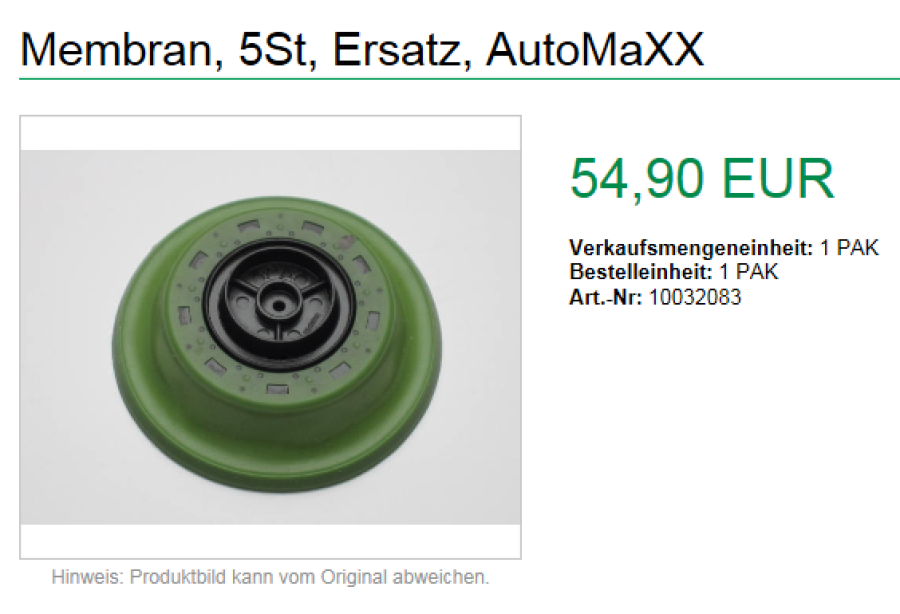The height and width of the screenshot is (614, 900).
Task: Click 1 PAK next to Verkaufsmengeneinheit
Action: [849, 247]
